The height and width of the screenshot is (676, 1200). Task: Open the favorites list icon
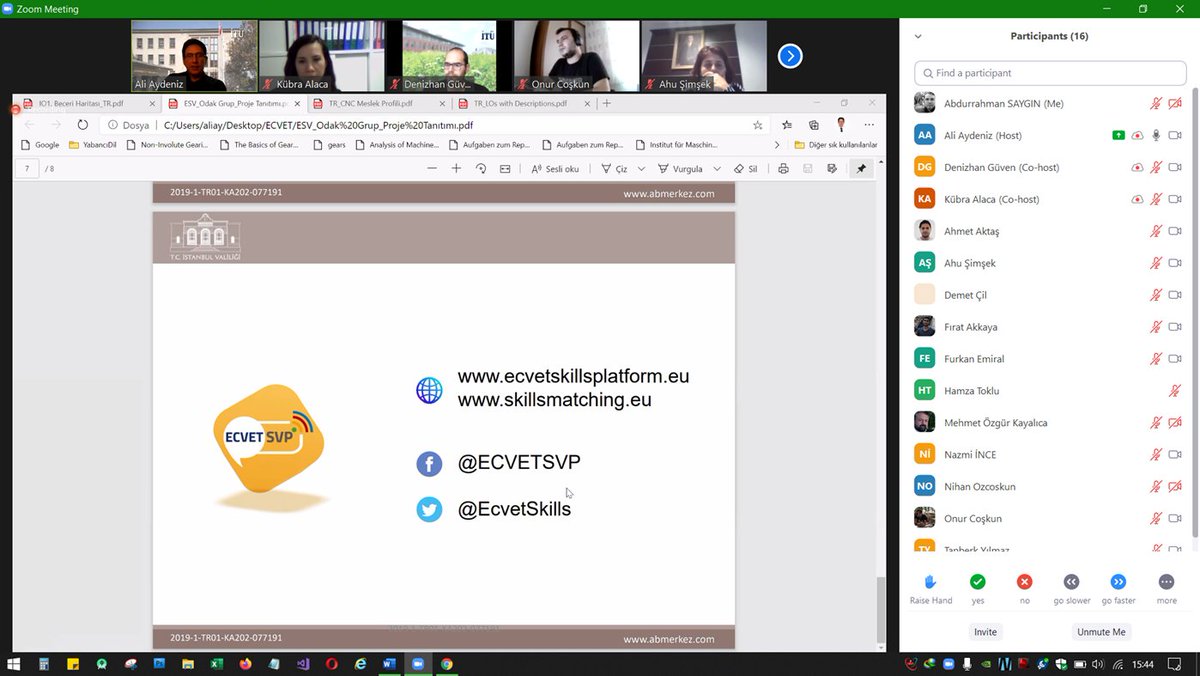(787, 125)
